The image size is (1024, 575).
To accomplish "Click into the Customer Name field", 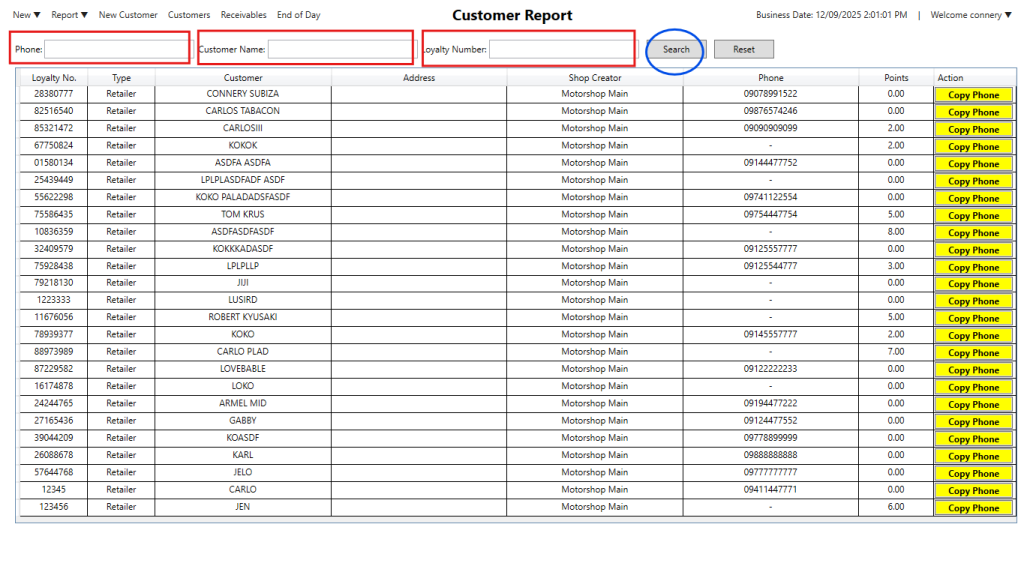I will tap(339, 49).
